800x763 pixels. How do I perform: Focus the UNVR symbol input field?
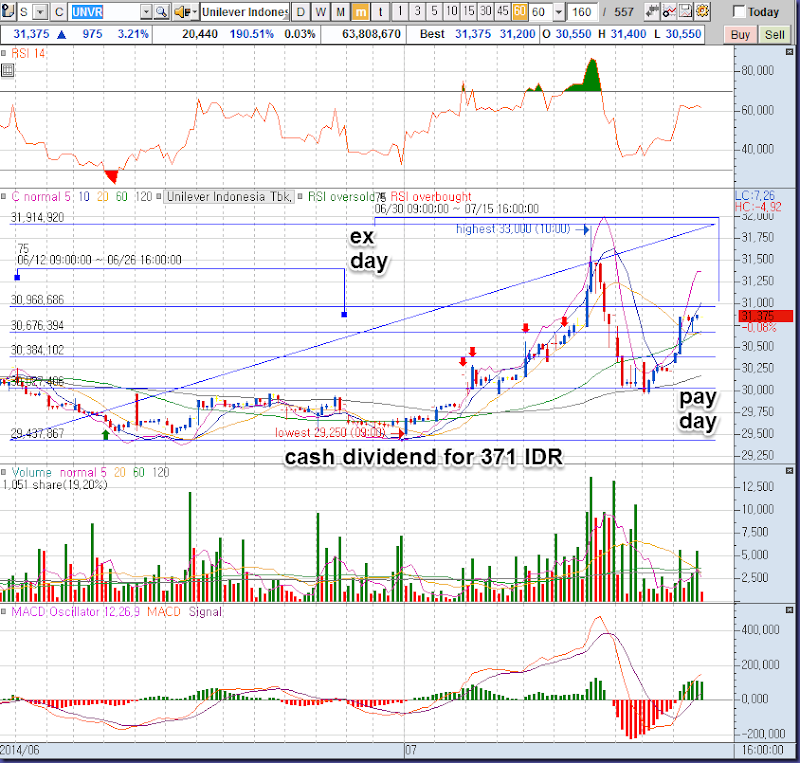[105, 12]
